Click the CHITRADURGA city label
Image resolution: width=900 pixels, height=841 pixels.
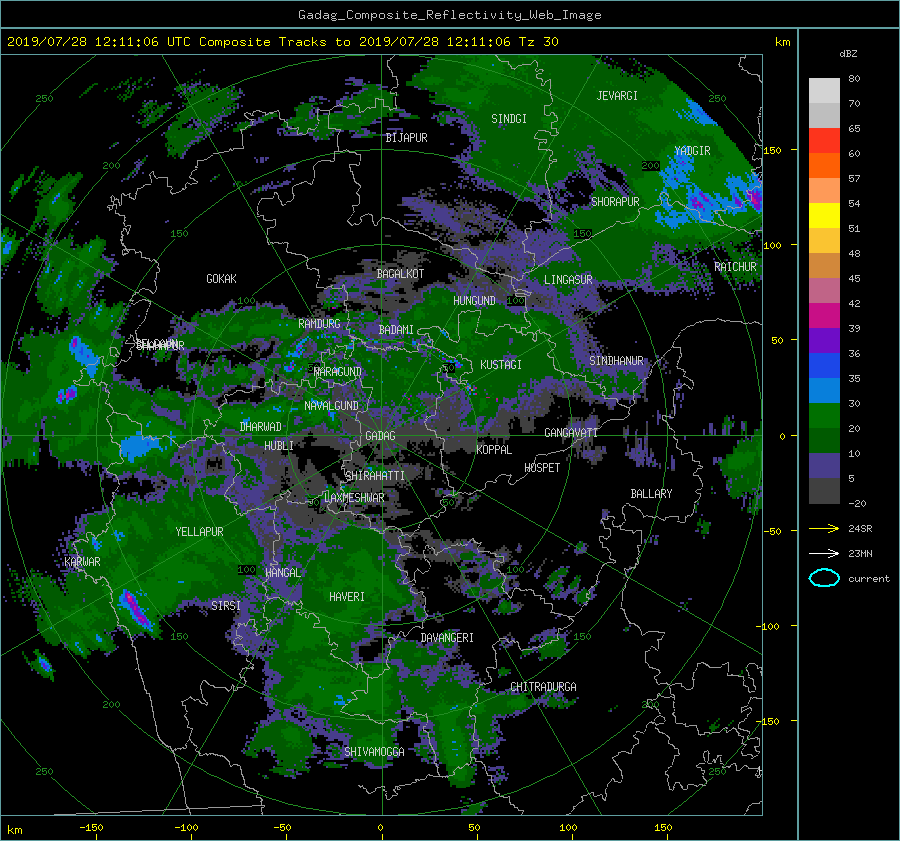tap(543, 687)
